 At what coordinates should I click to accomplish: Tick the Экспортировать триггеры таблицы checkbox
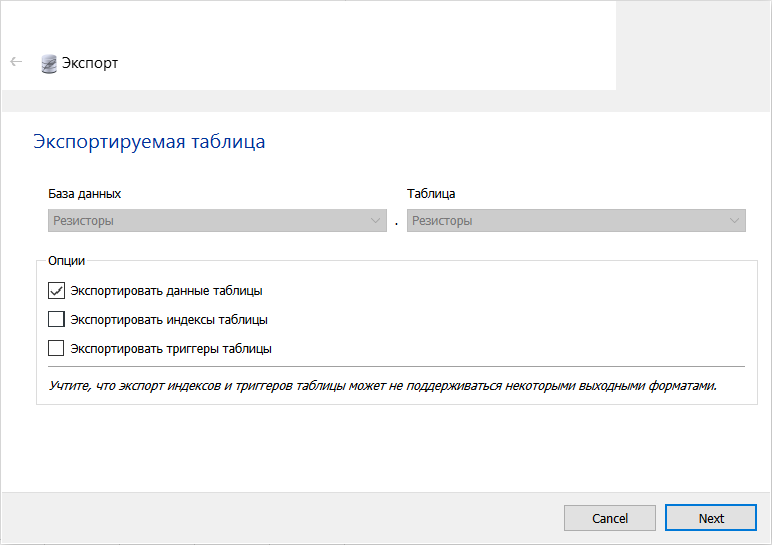pos(56,349)
